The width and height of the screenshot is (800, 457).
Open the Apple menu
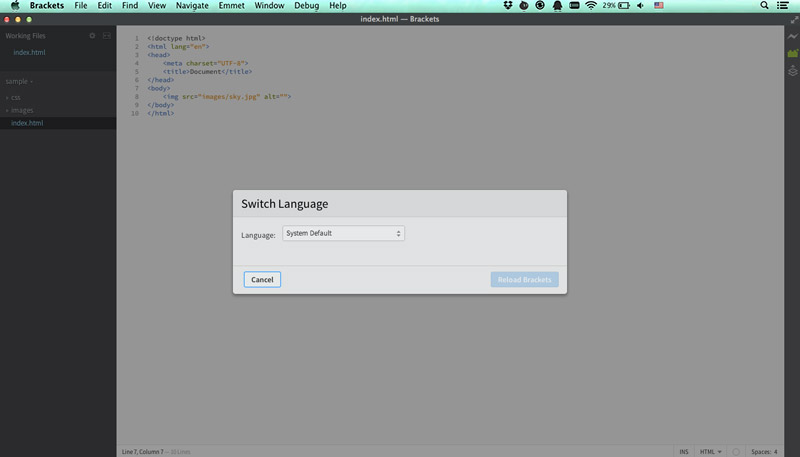point(15,6)
